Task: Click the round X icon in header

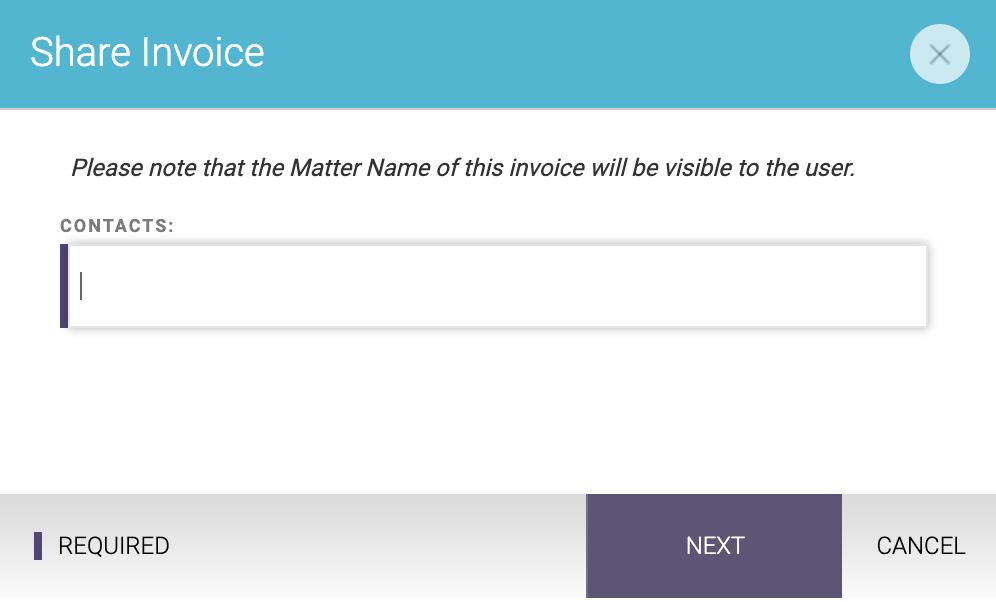Action: pyautogui.click(x=939, y=54)
